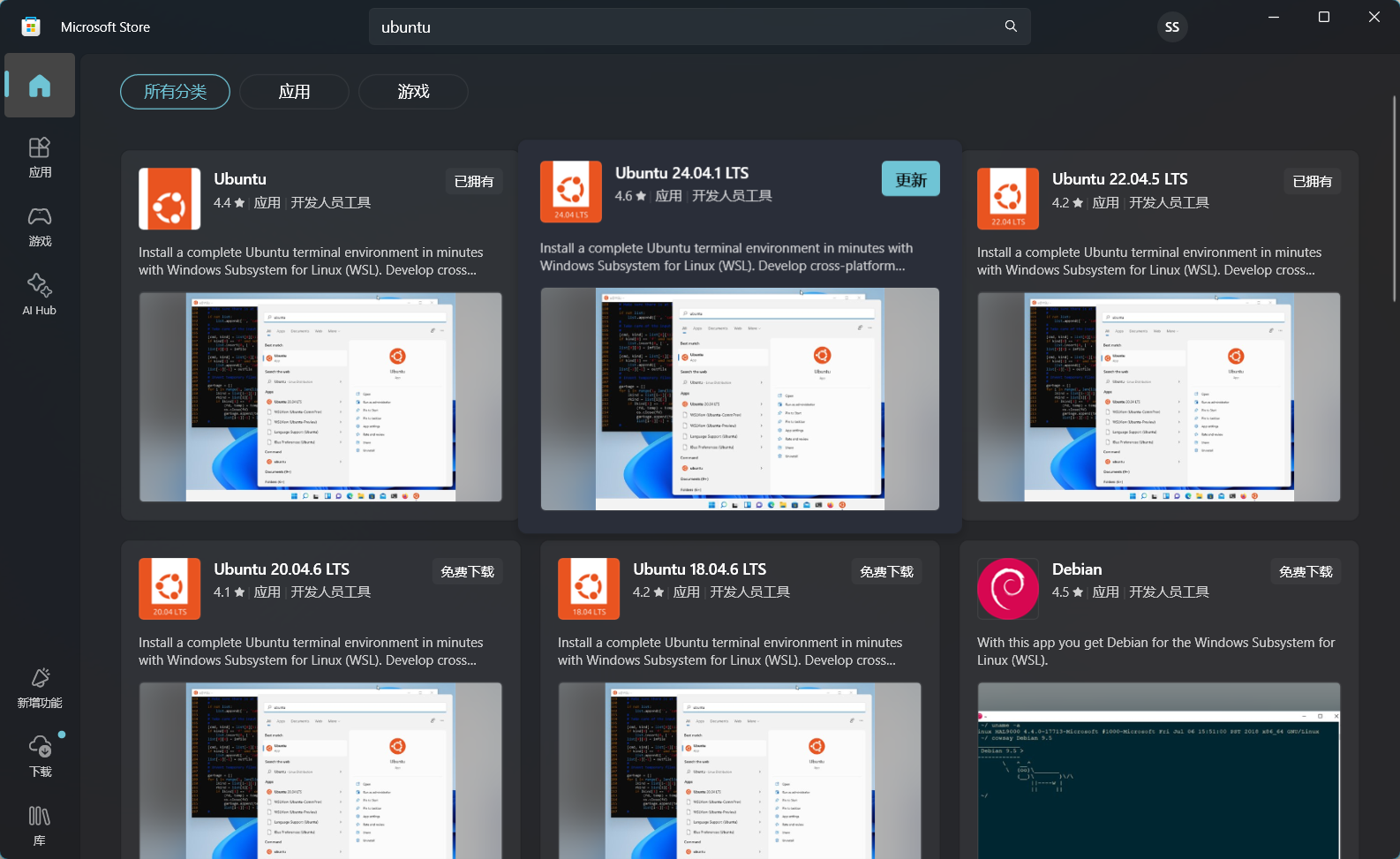Viewport: 1400px width, 859px height.
Task: Select the 应用 filter chip
Action: coord(294,92)
